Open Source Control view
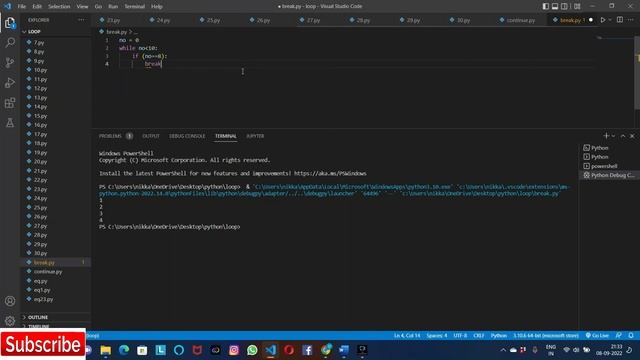 [x=10, y=62]
